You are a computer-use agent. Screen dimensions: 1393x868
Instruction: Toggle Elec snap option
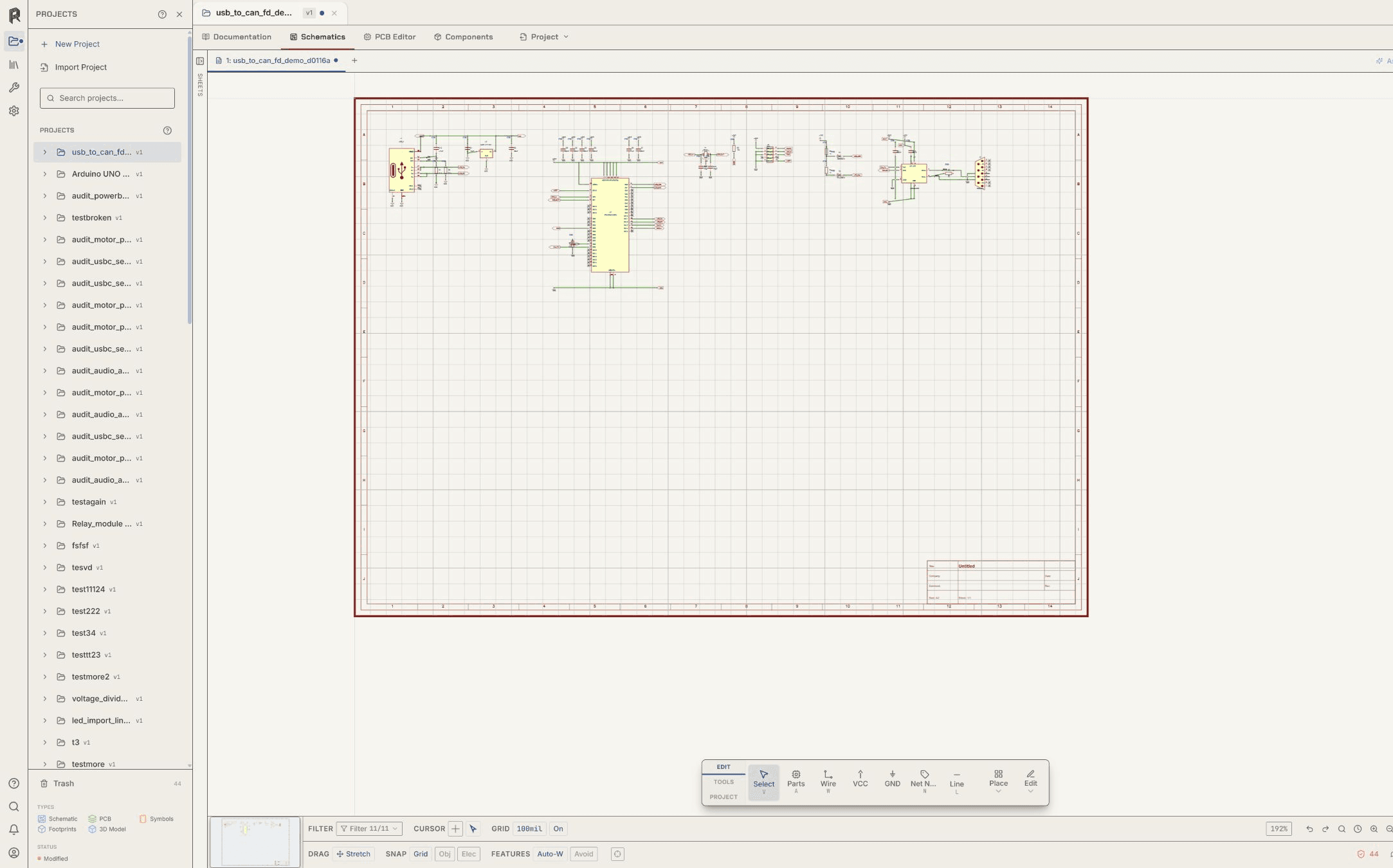[x=469, y=854]
